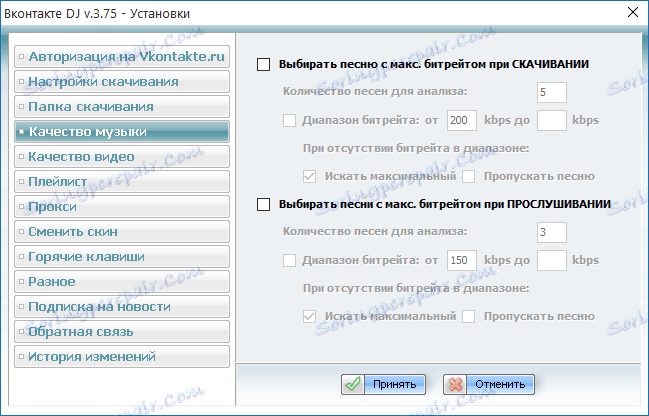
Task: Click empty max bitrate field in listening group
Action: [x=552, y=260]
